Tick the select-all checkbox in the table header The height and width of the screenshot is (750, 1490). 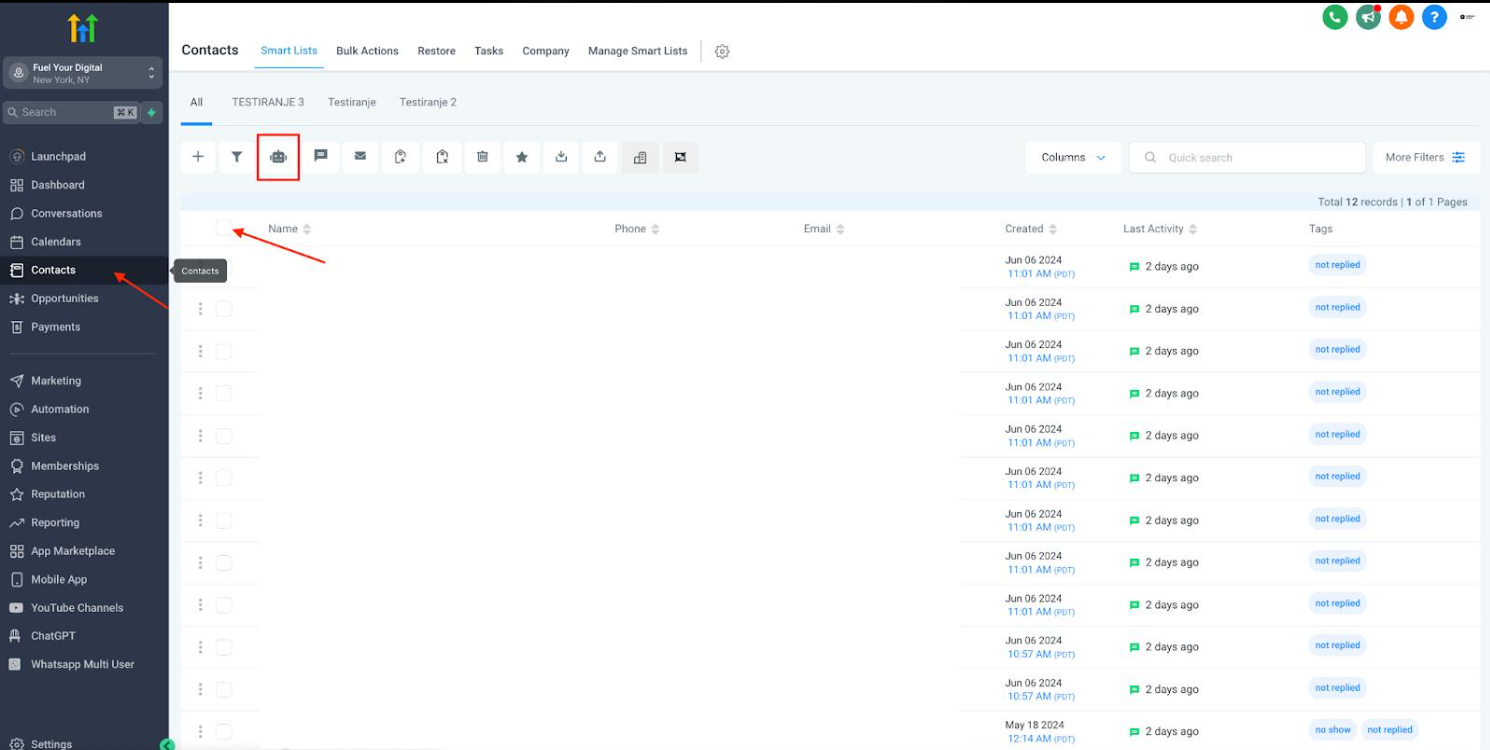[223, 228]
